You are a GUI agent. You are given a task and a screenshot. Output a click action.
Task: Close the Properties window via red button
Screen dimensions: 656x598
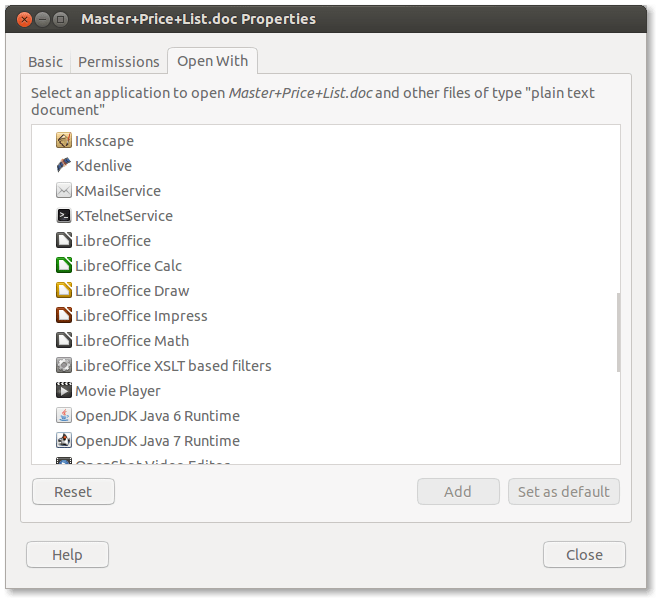pos(24,19)
